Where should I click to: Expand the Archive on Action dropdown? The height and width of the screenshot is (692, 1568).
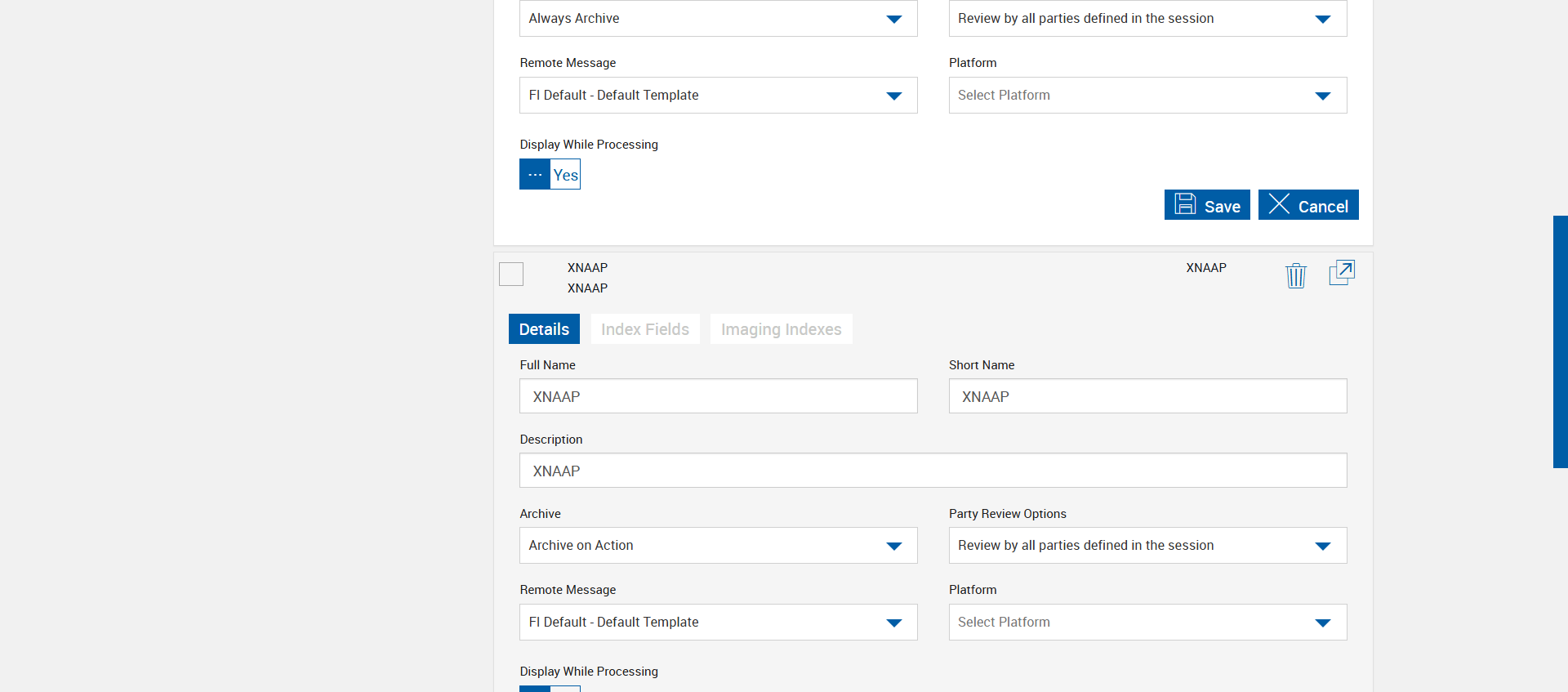(718, 546)
